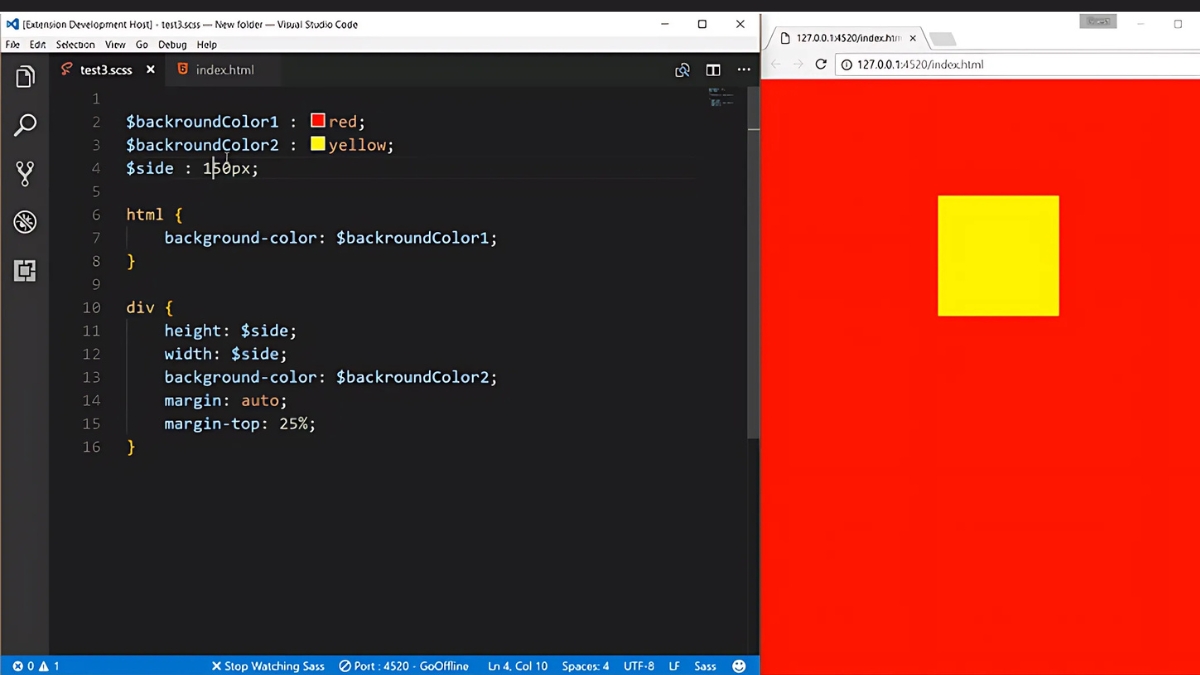Go back in the browser window

click(x=776, y=64)
